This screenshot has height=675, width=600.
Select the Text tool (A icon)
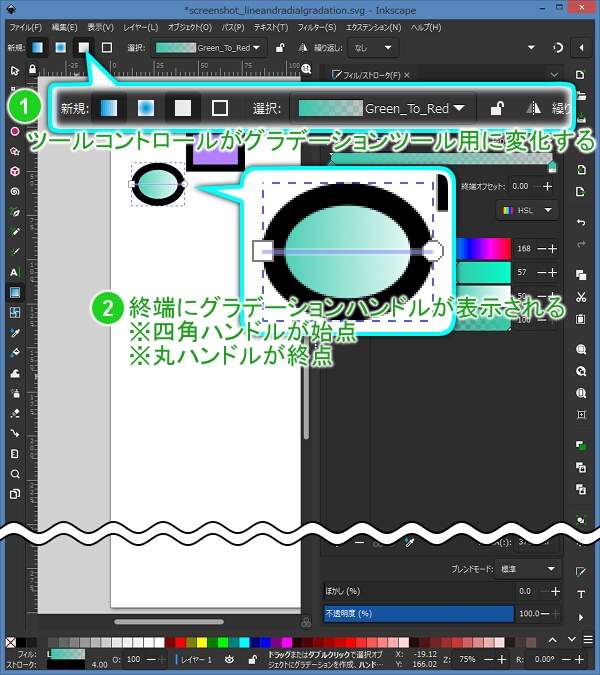pos(15,272)
